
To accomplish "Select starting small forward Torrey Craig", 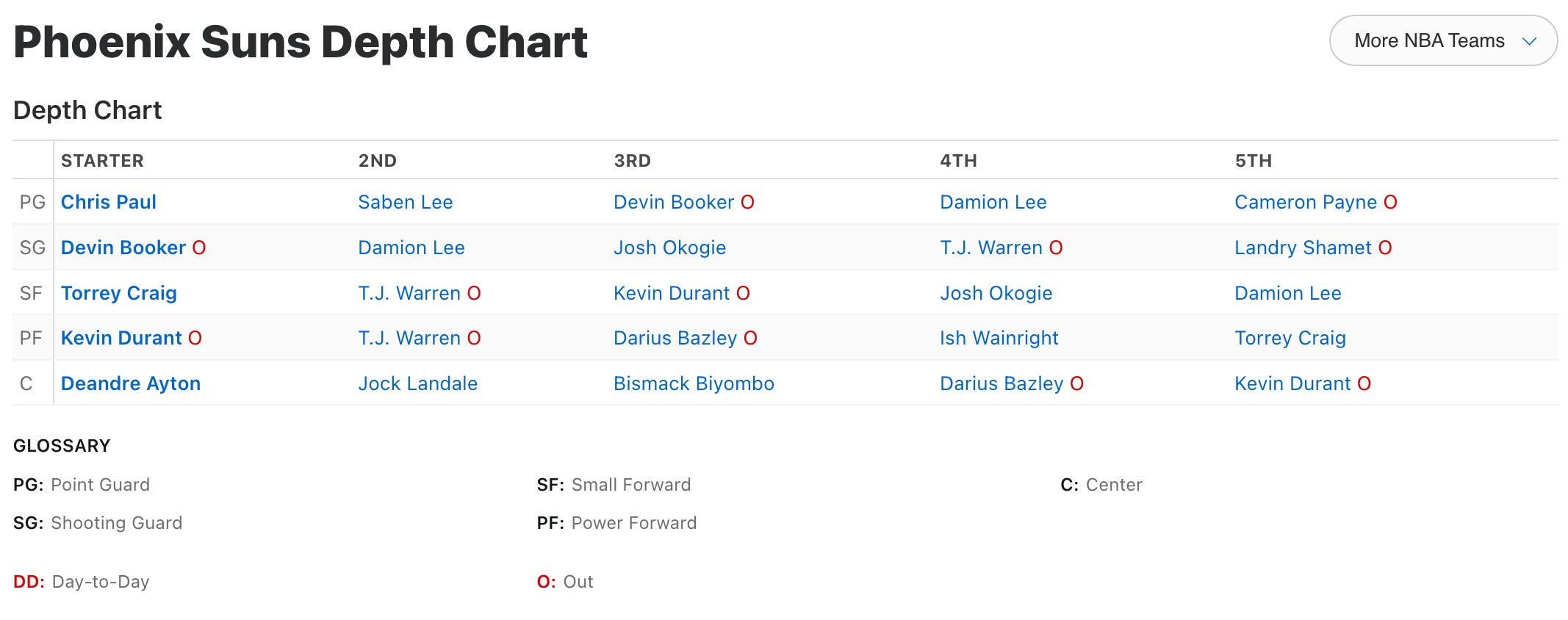I will click(x=118, y=293).
